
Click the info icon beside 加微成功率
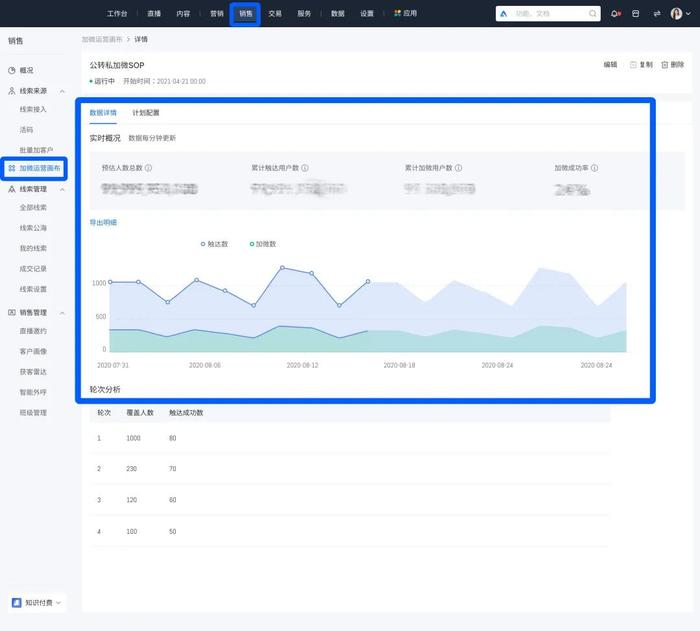click(x=594, y=168)
